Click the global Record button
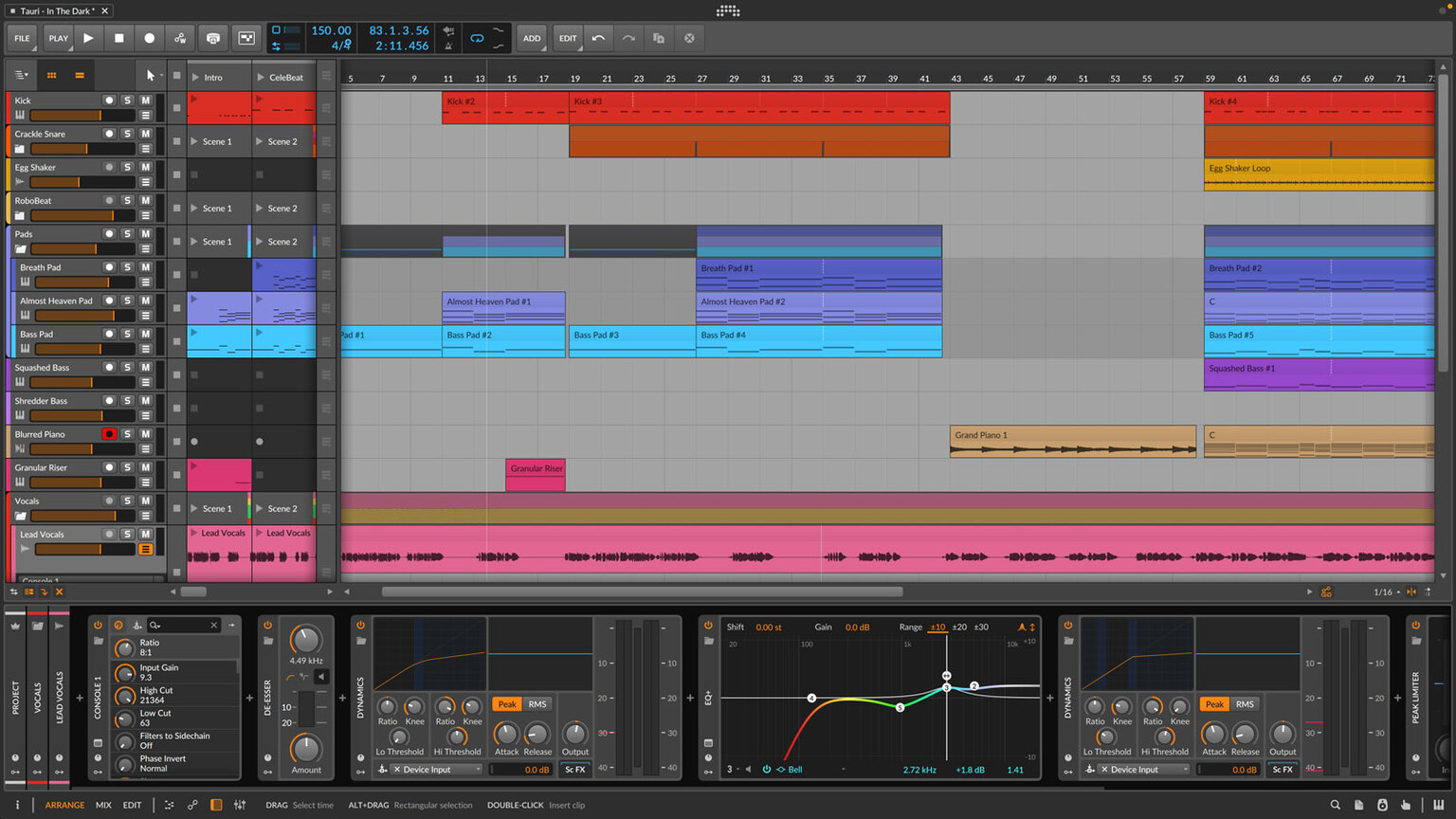 pyautogui.click(x=149, y=38)
